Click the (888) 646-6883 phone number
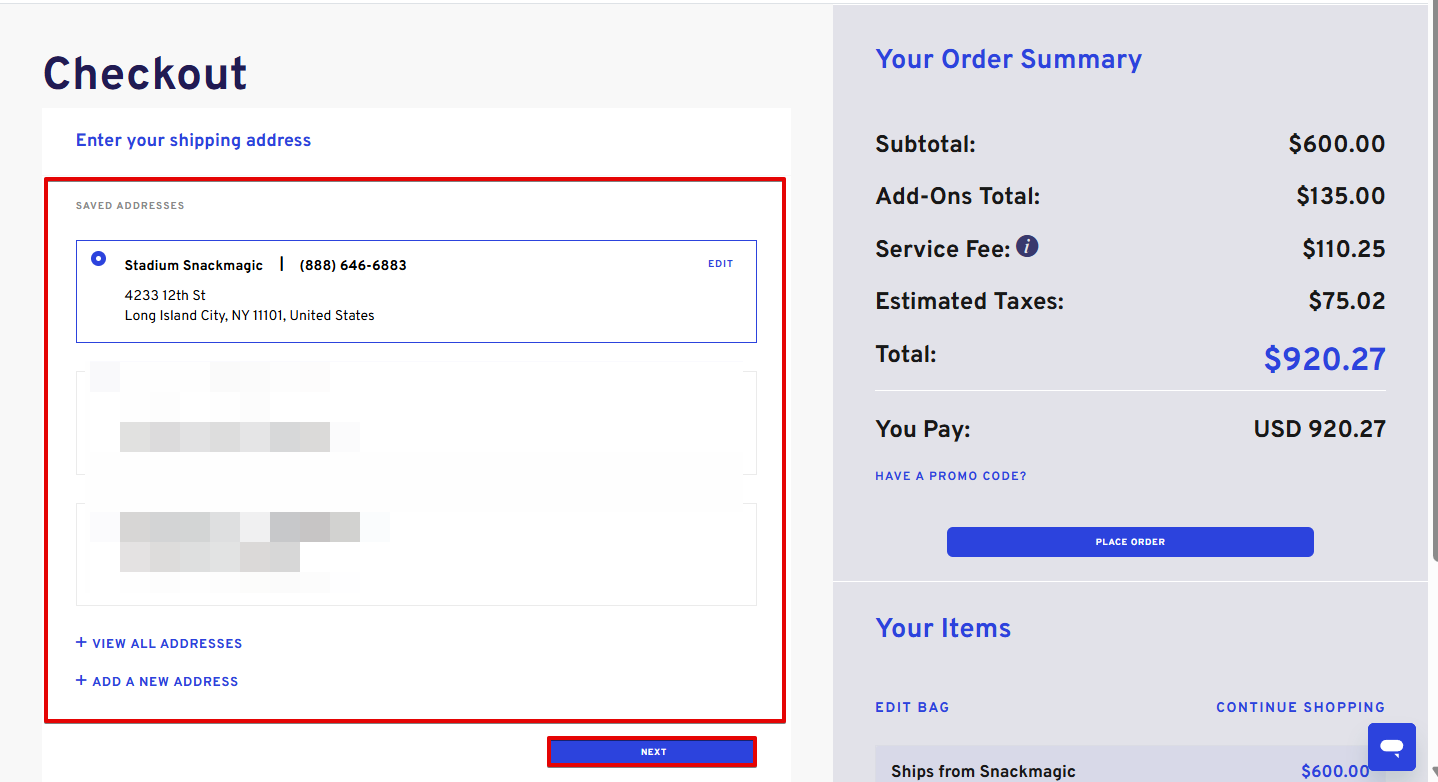Viewport: 1438px width, 782px height. tap(353, 265)
